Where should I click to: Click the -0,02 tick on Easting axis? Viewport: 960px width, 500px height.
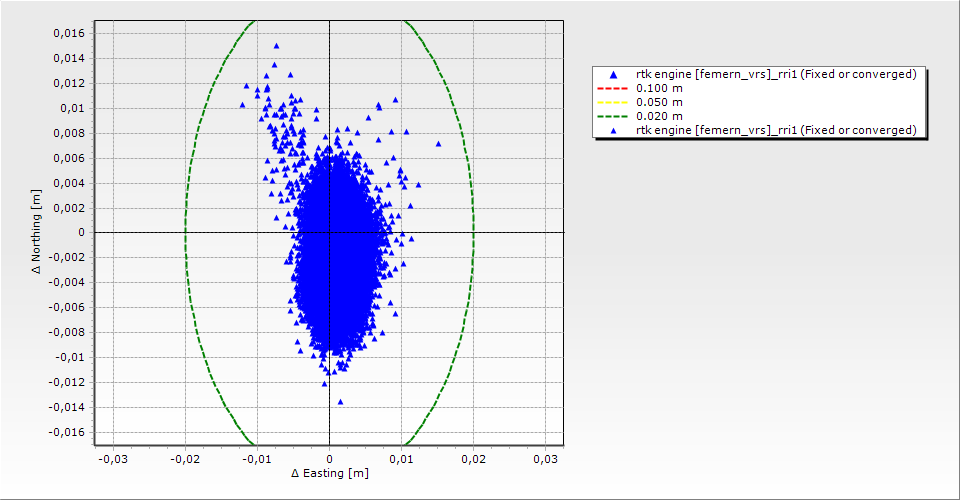pyautogui.click(x=185, y=458)
